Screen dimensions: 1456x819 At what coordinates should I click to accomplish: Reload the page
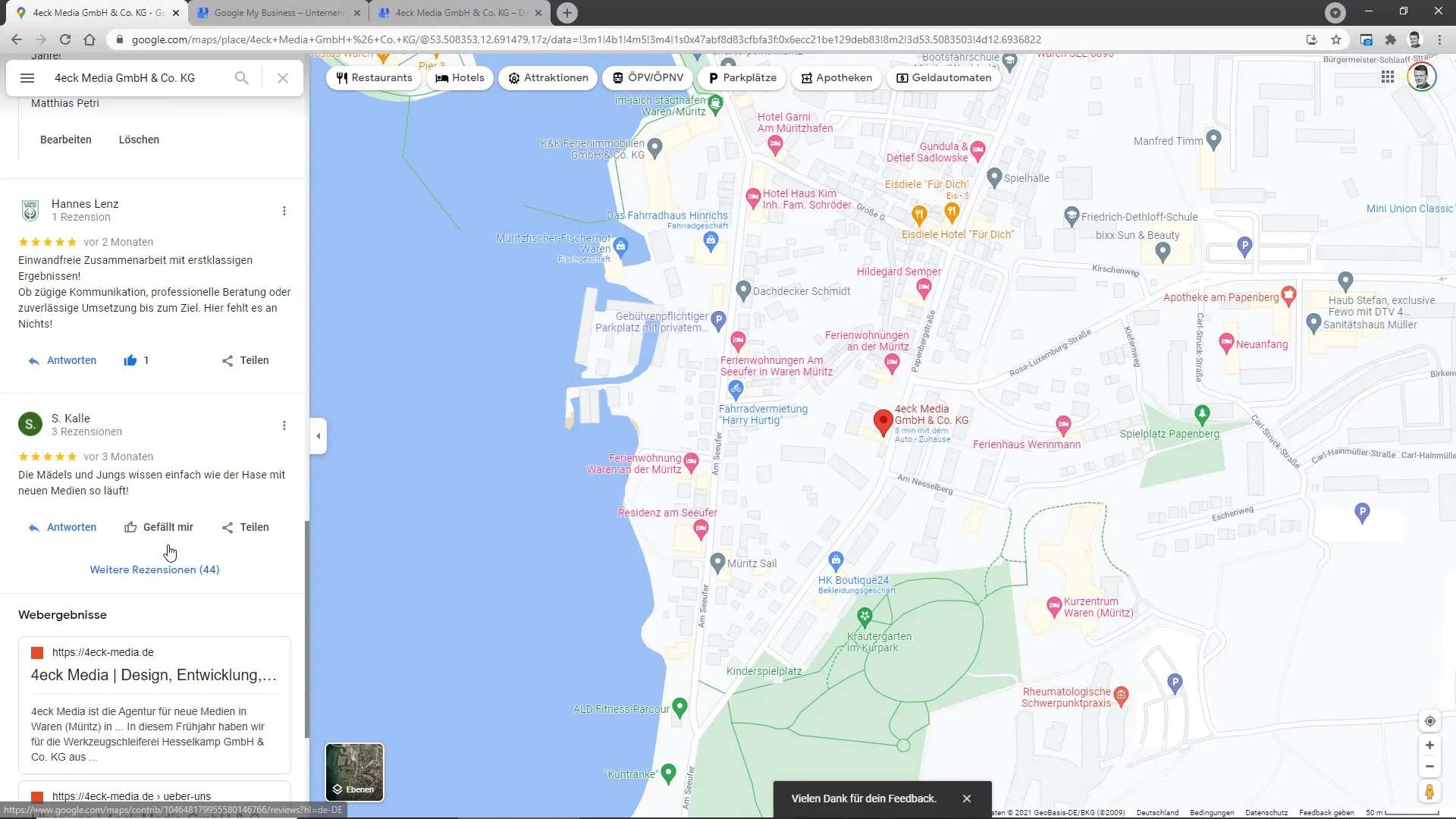[65, 39]
